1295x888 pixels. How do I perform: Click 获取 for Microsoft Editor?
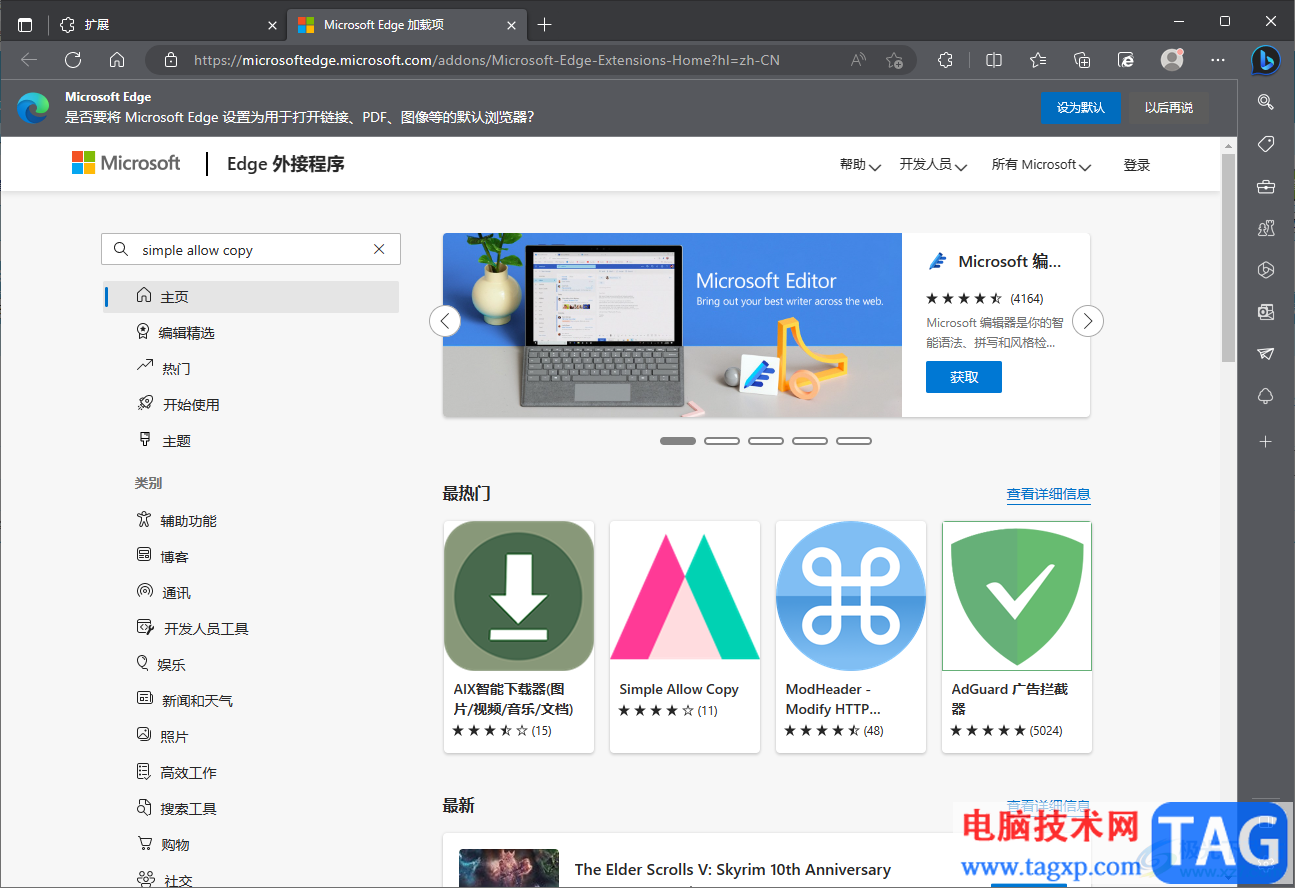[964, 377]
